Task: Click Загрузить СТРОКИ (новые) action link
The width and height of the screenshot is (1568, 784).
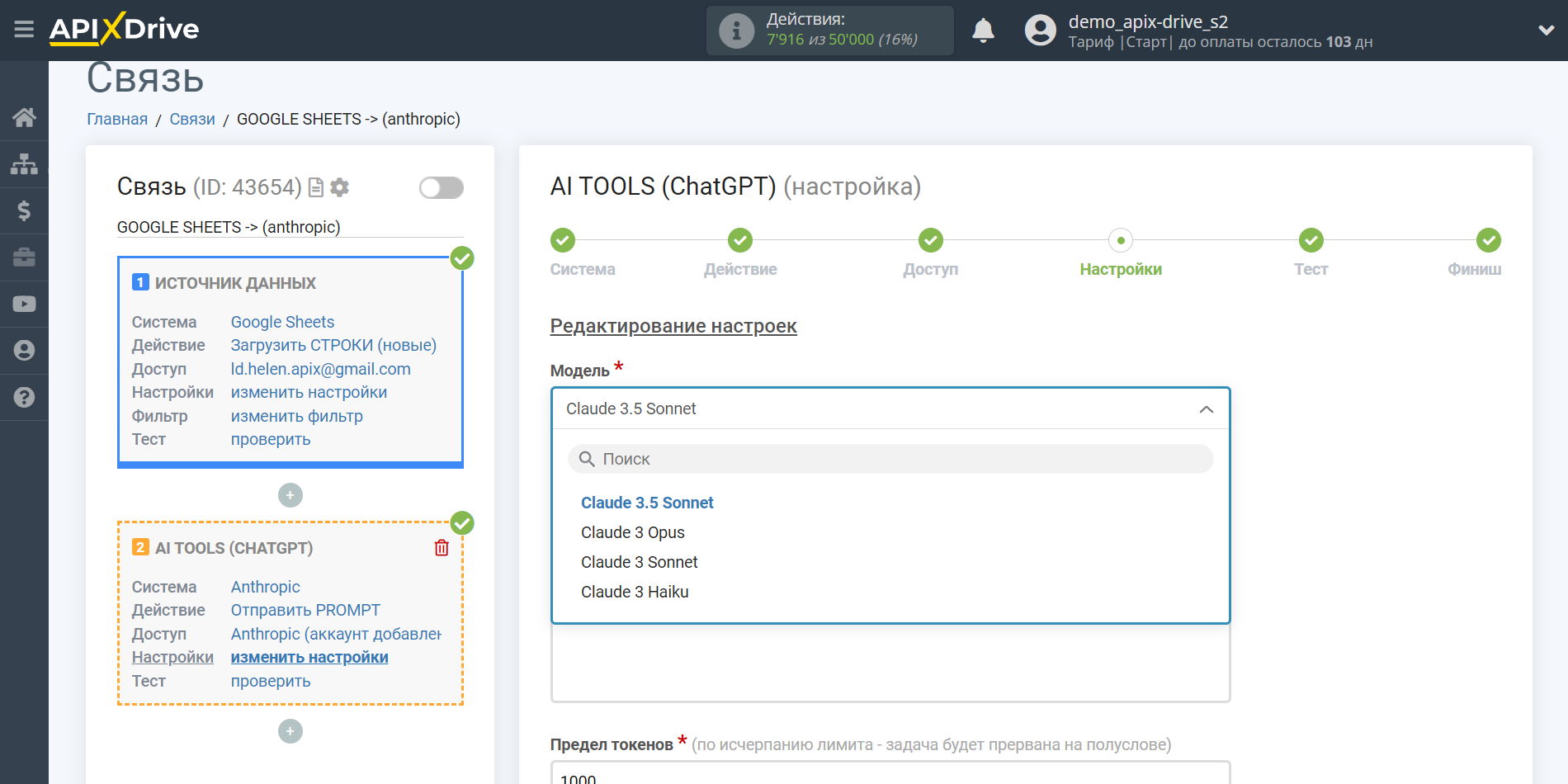Action: 333,345
